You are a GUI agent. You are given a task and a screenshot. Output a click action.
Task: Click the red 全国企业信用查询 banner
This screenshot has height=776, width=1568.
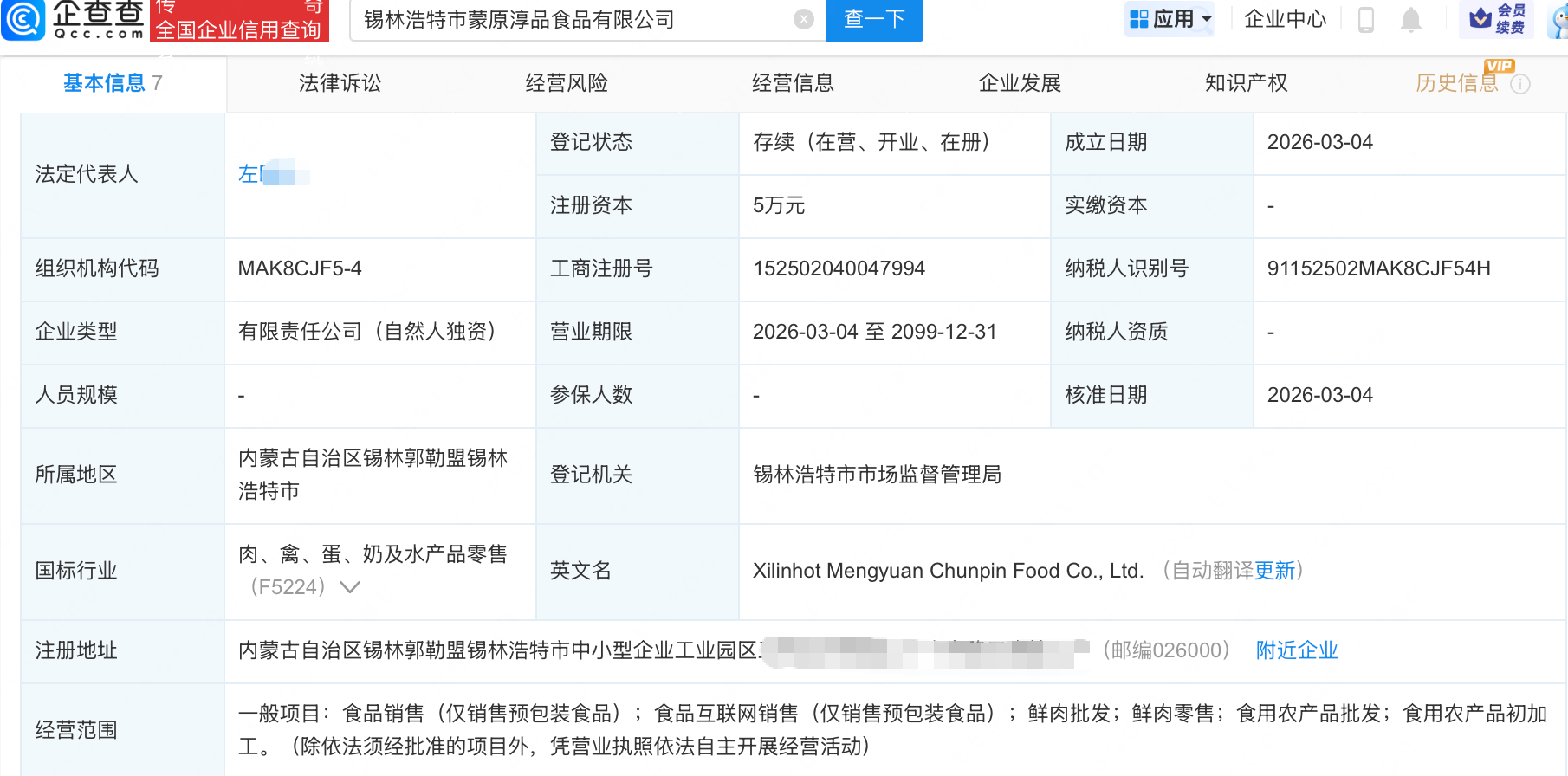pos(238,21)
